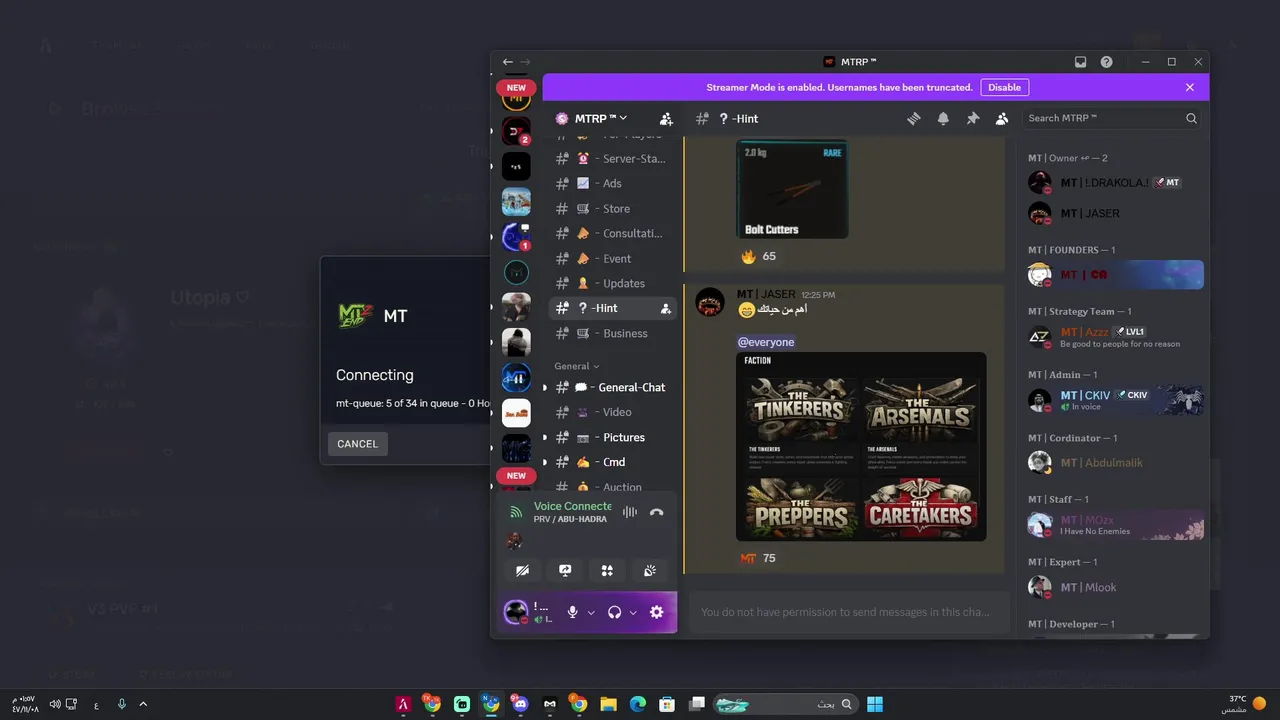Open headphone output options arrow
This screenshot has width=1280, height=720.
pos(633,612)
